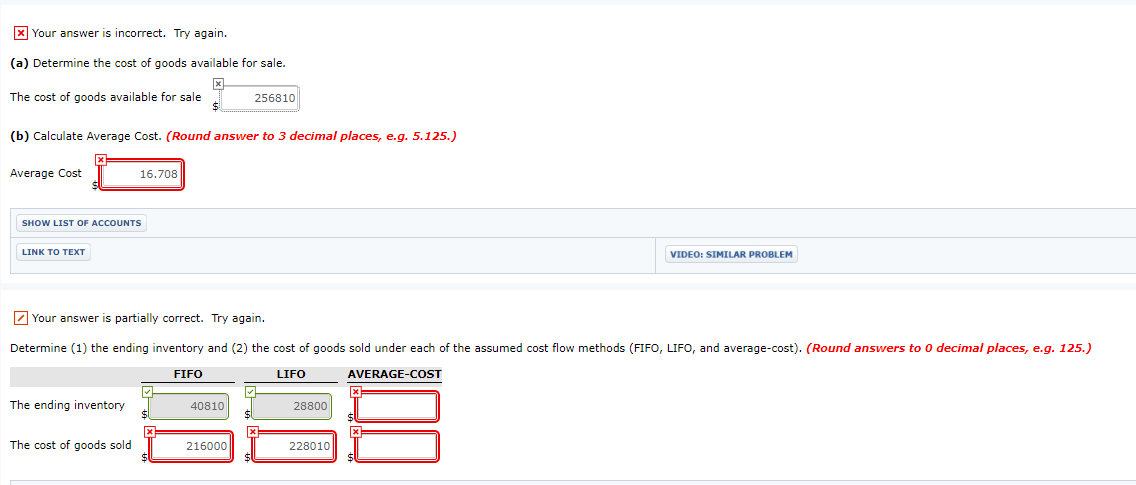1136x485 pixels.
Task: Click the red X above FIFO cost of goods sold
Action: tap(149, 431)
